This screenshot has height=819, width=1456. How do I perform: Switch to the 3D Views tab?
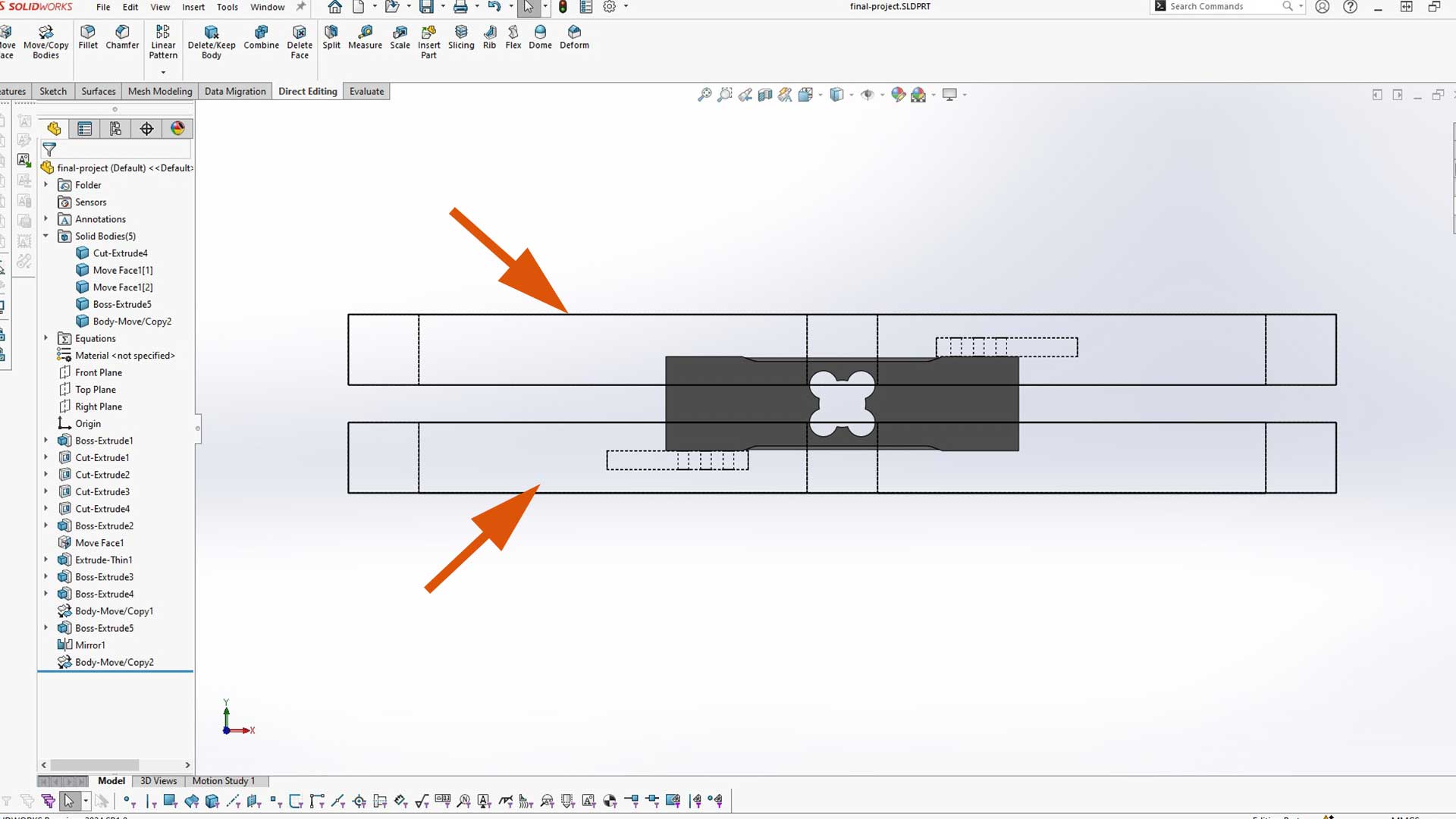(x=158, y=781)
